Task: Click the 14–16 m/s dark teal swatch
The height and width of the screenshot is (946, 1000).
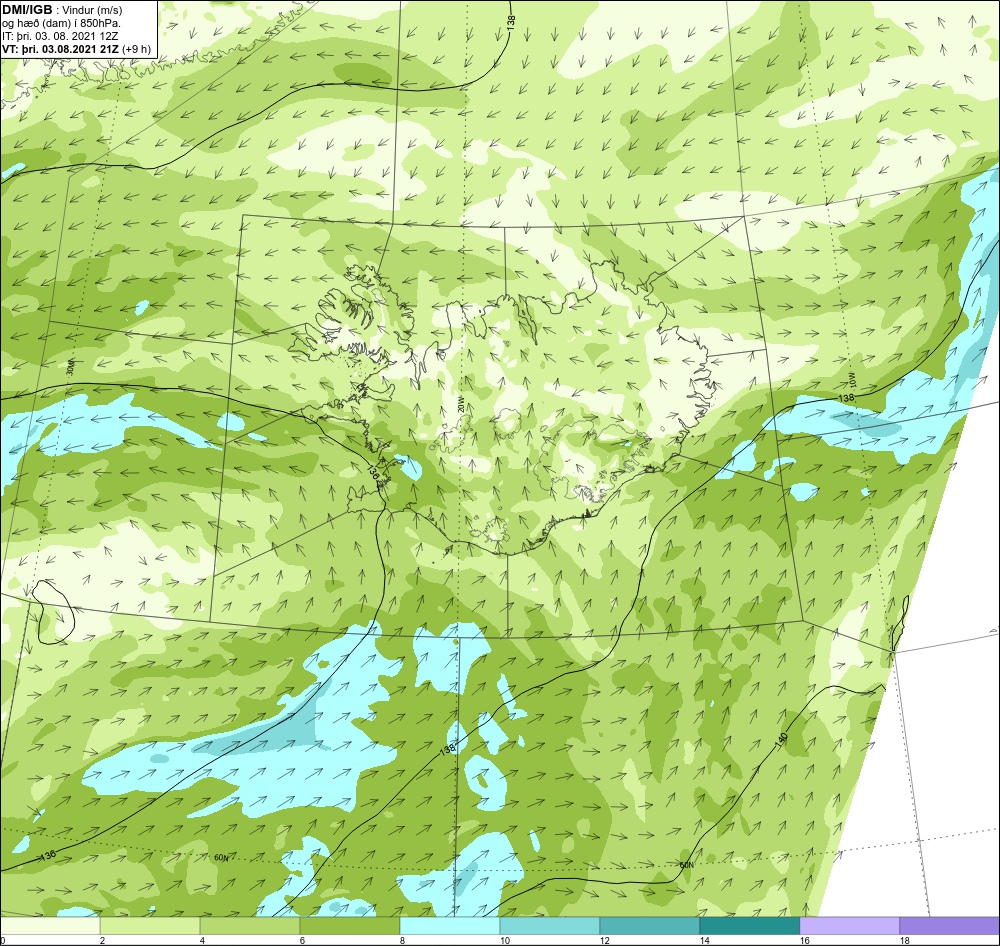Action: (x=749, y=925)
